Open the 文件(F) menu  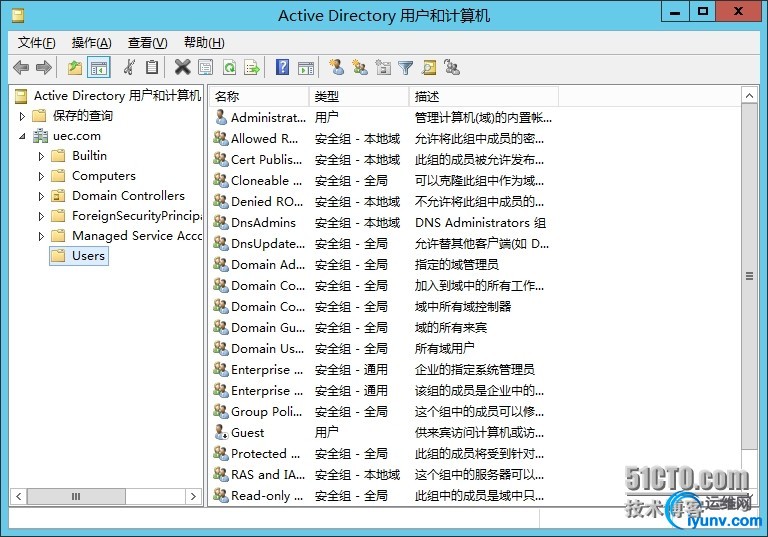click(x=36, y=43)
